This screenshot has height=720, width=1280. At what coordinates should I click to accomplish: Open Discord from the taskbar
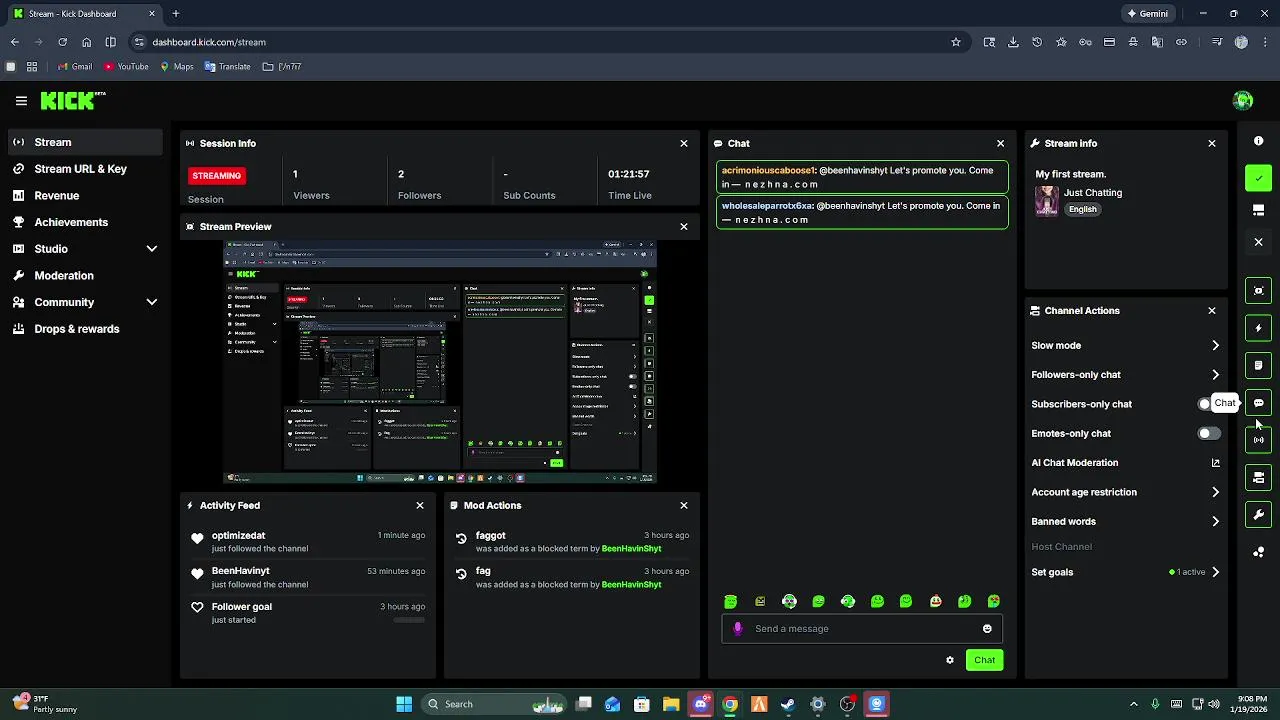pos(701,704)
